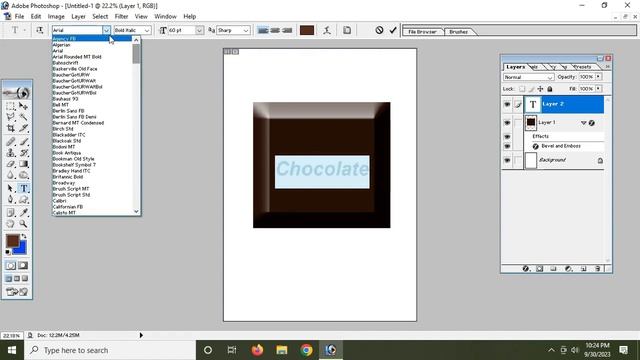Select the Zoom tool
Viewport: 640px width, 360px height.
pos(23,224)
